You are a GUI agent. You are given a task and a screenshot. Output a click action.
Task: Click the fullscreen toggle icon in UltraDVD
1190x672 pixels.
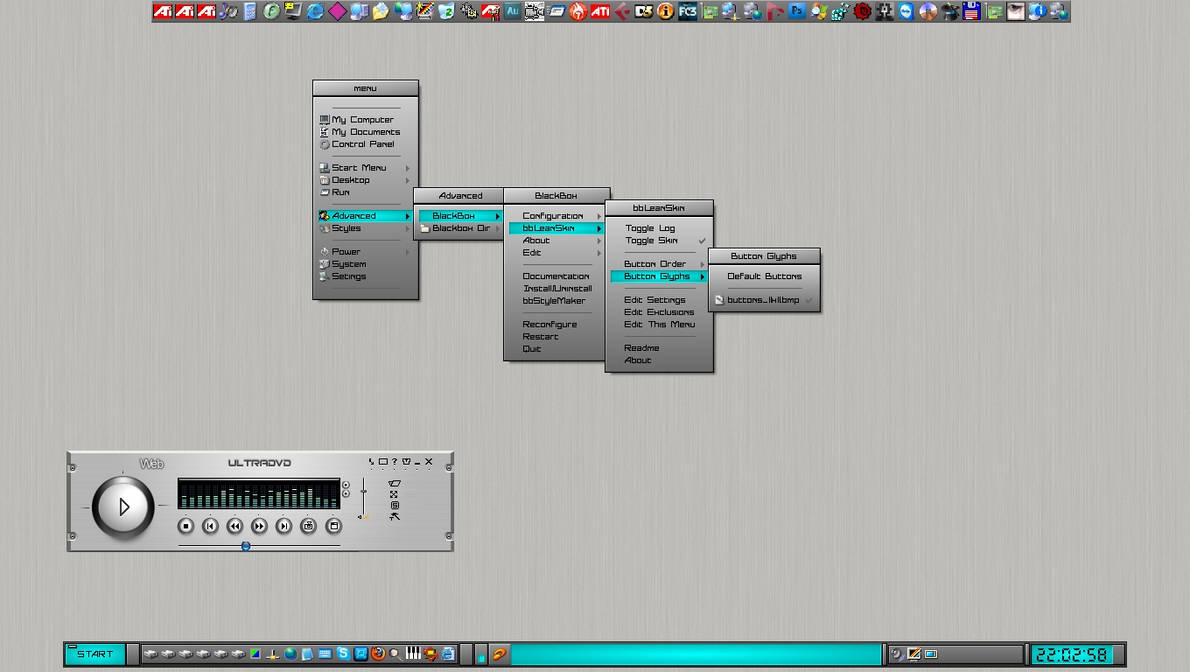(x=394, y=494)
